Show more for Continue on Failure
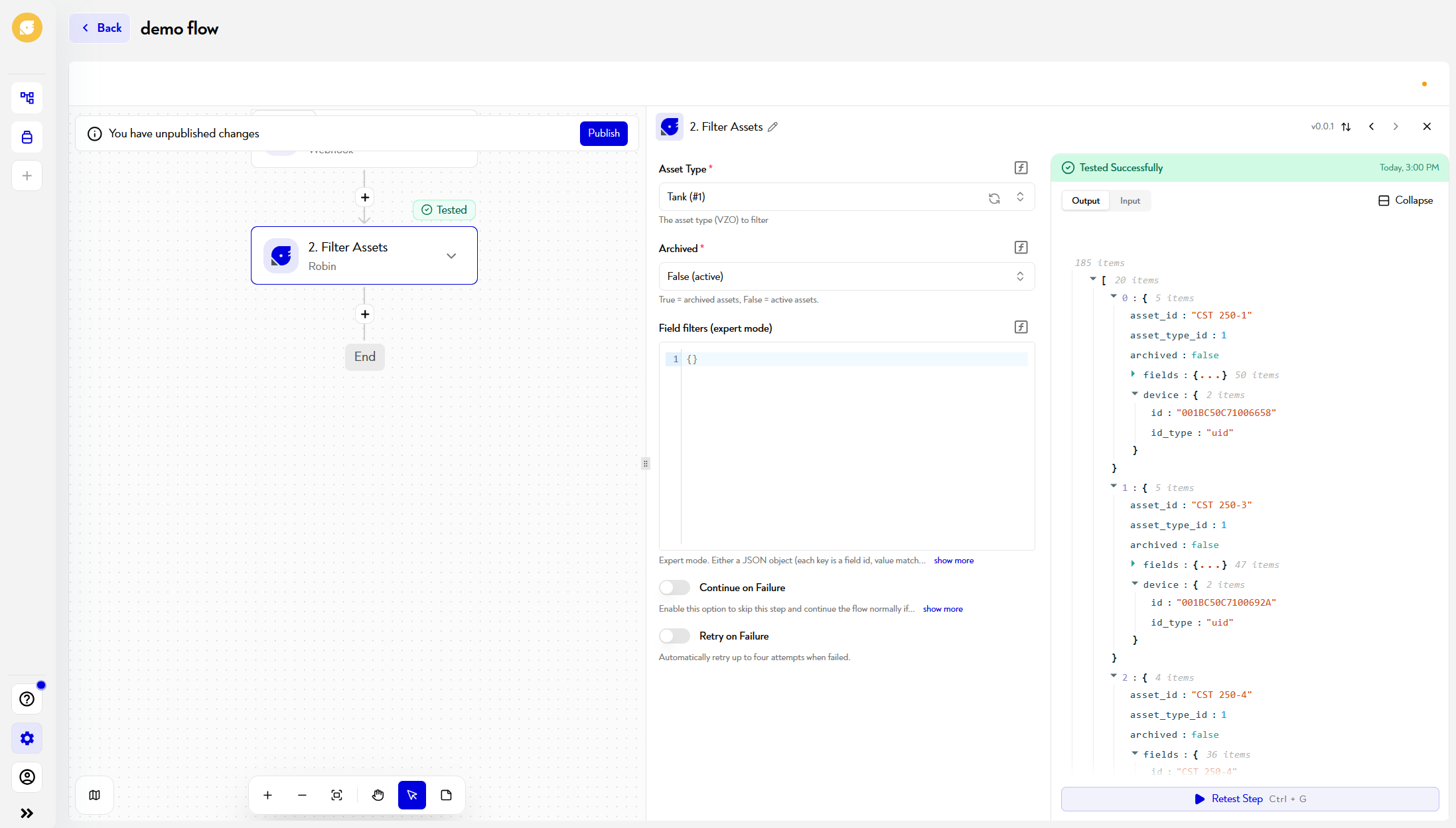 pyautogui.click(x=942, y=609)
